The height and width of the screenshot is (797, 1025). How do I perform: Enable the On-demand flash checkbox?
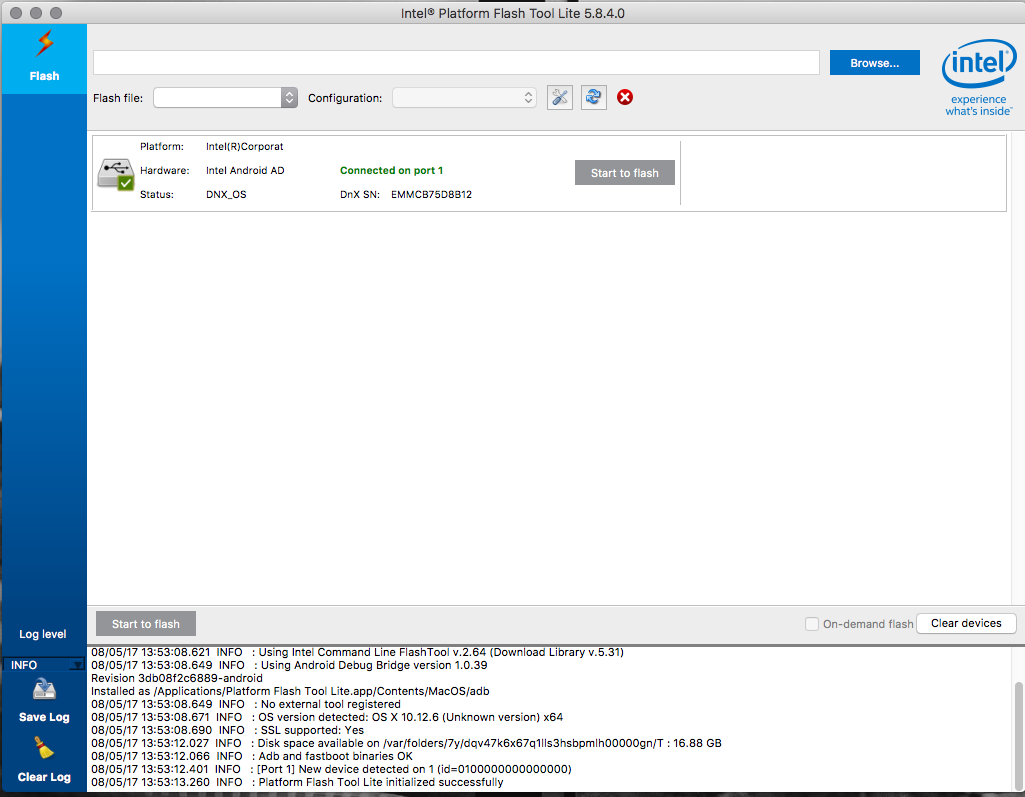(x=811, y=623)
